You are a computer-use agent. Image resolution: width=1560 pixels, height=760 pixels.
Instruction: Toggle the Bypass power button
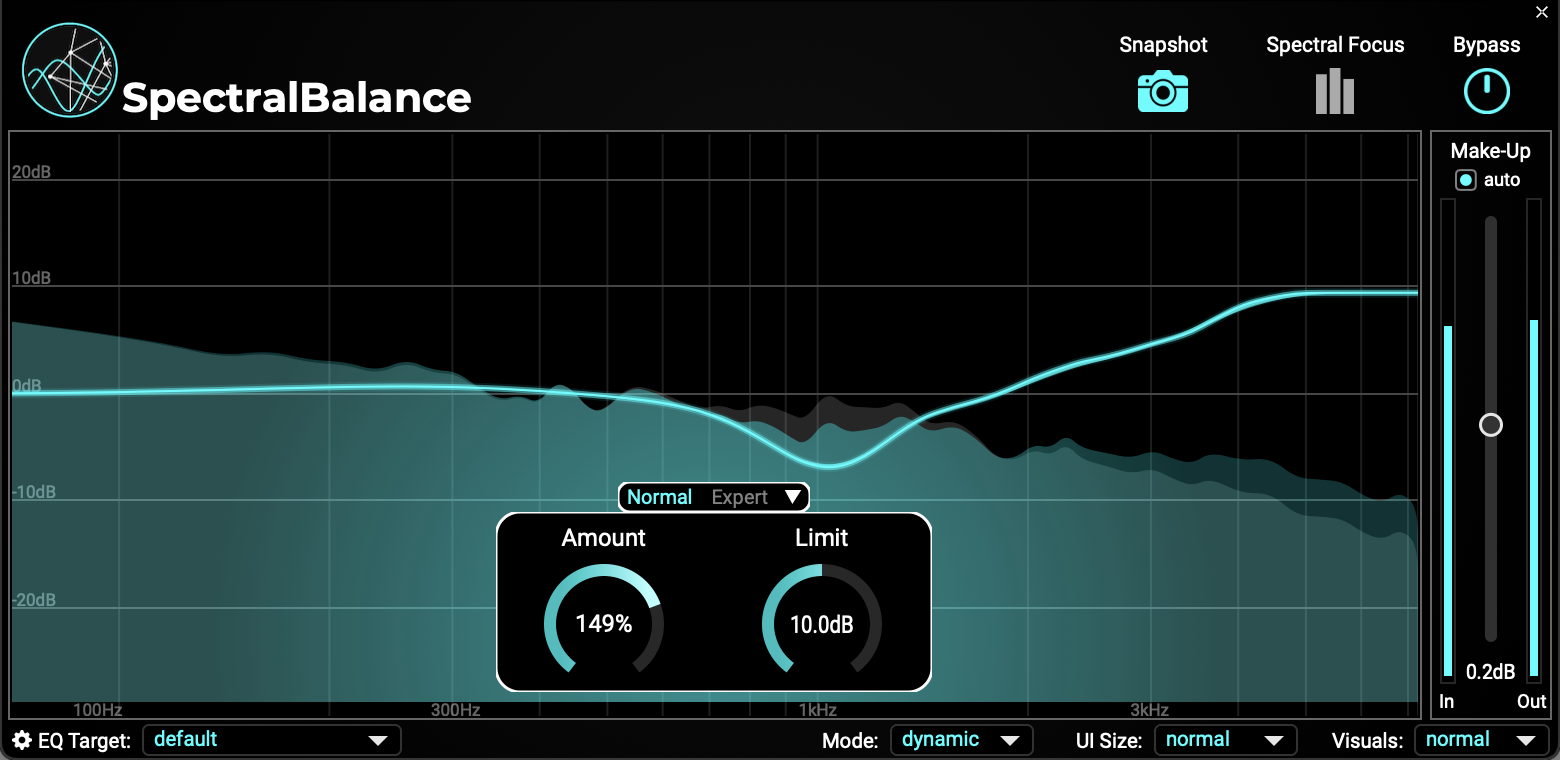[1487, 91]
